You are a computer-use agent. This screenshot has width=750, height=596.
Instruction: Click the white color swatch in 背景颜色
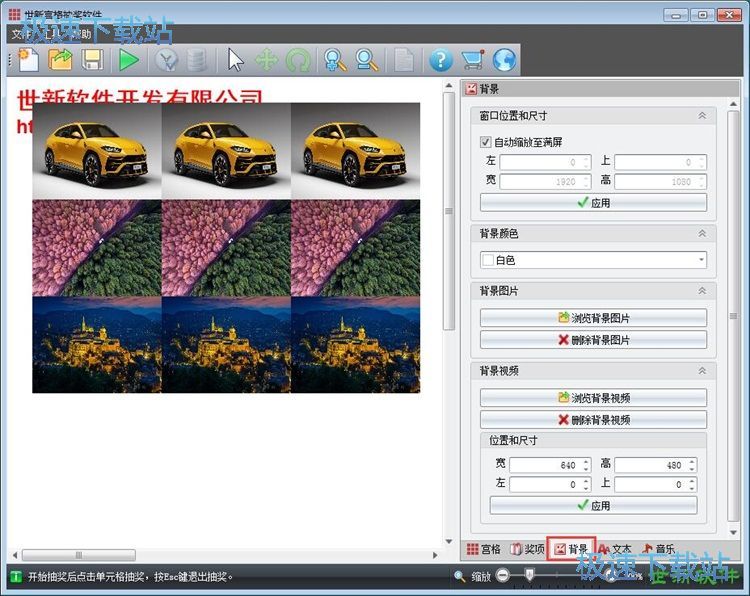pyautogui.click(x=488, y=260)
